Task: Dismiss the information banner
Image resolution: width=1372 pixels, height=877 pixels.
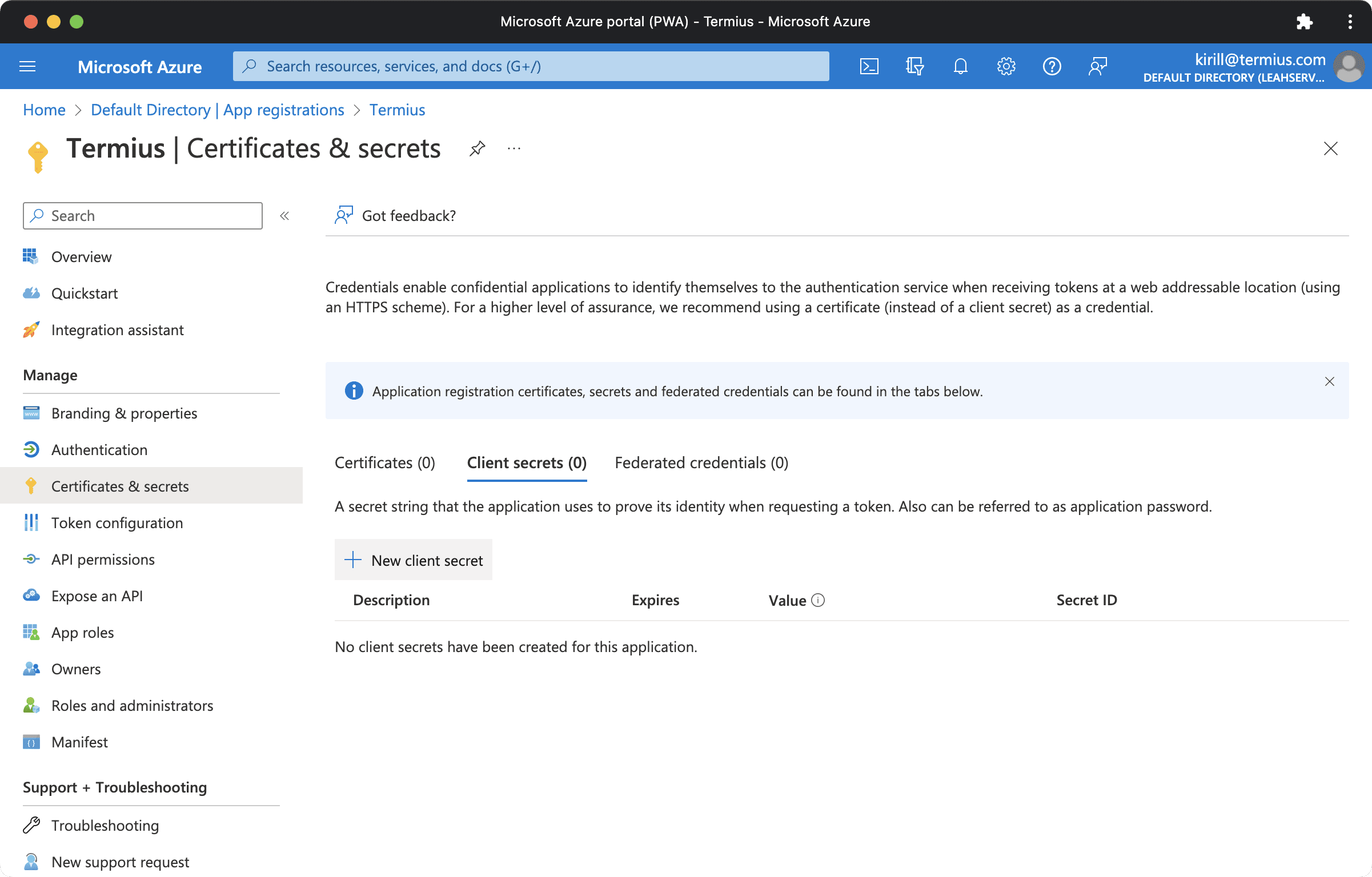Action: pos(1329,381)
